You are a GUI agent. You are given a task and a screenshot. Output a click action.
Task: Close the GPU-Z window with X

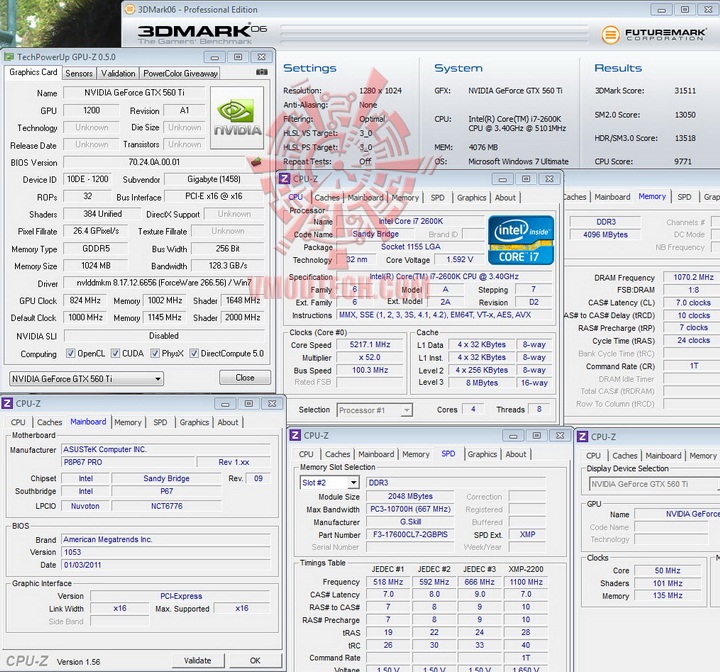(x=261, y=57)
